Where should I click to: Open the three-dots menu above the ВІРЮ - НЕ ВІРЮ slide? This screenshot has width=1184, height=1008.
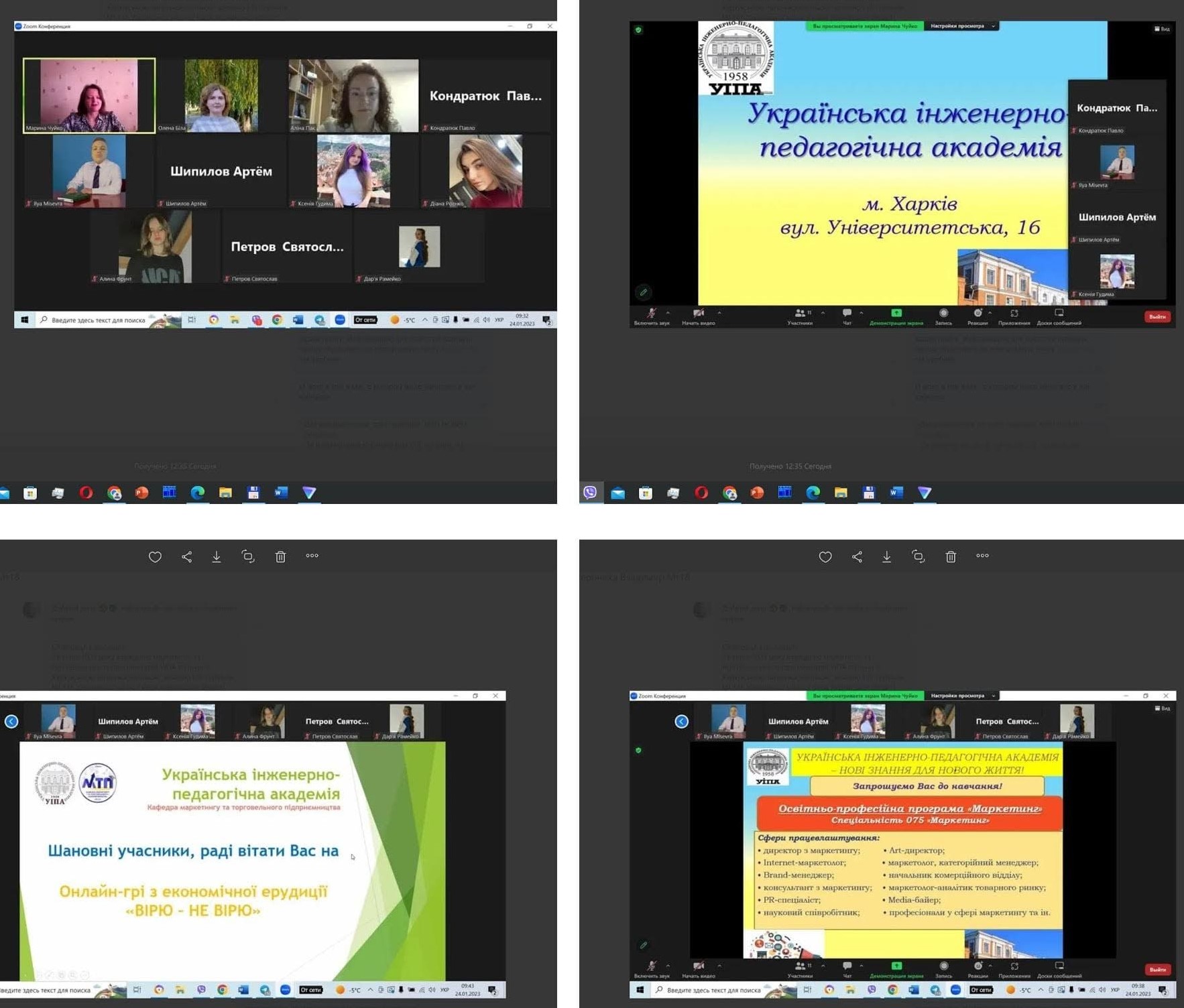(x=312, y=556)
